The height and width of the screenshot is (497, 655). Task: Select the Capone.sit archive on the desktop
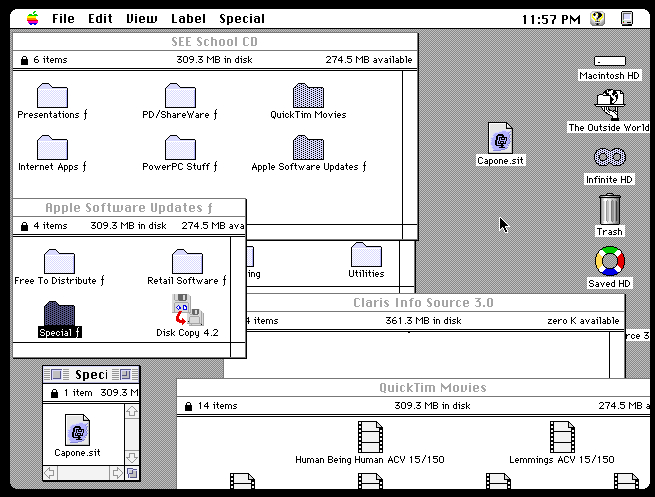tap(501, 139)
